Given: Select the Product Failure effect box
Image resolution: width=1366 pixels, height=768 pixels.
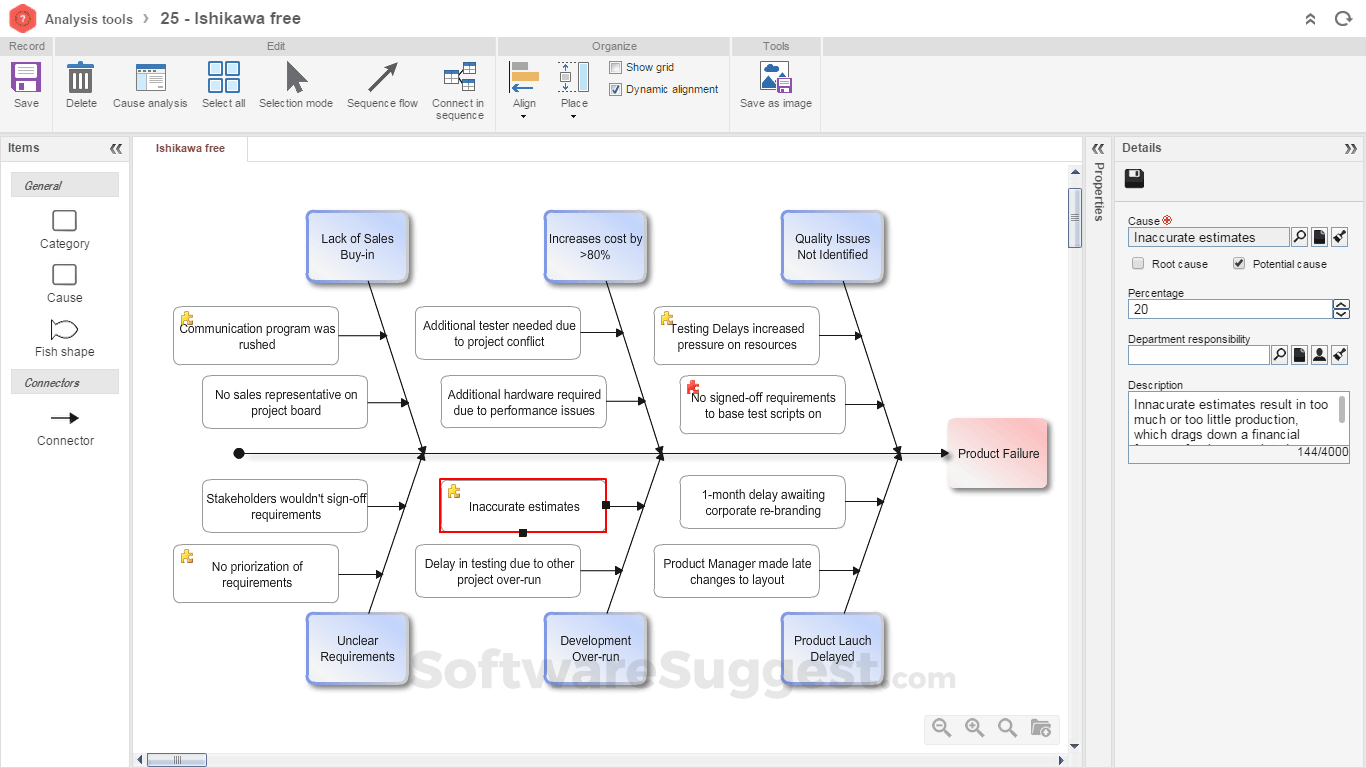Looking at the screenshot, I should click(998, 453).
